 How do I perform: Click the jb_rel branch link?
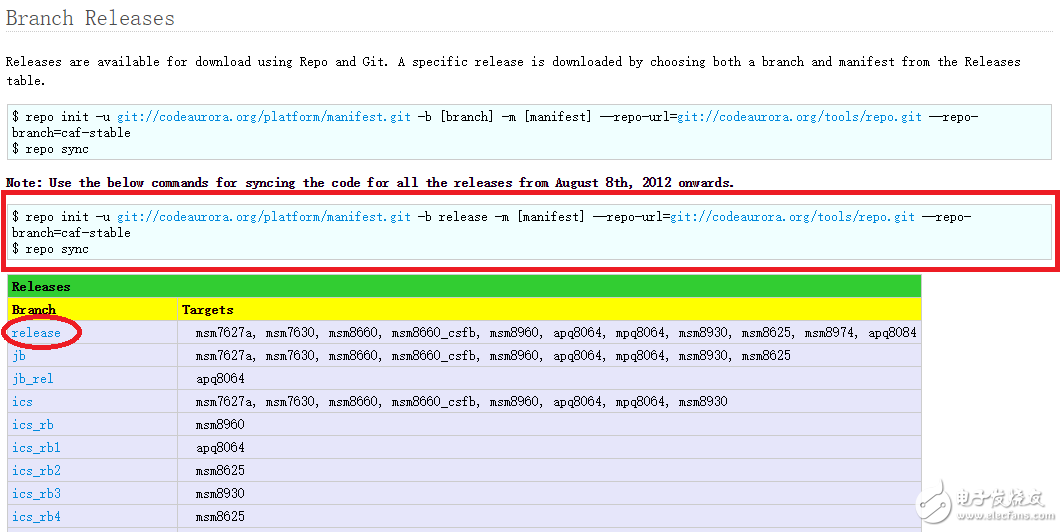click(x=32, y=379)
